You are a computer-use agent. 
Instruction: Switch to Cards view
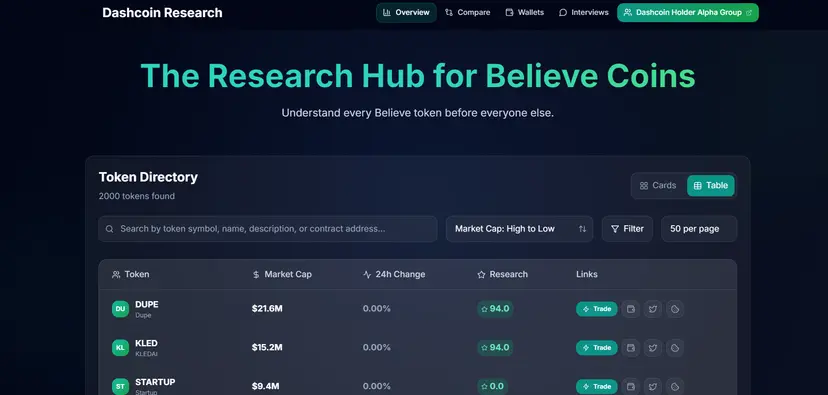tap(658, 185)
